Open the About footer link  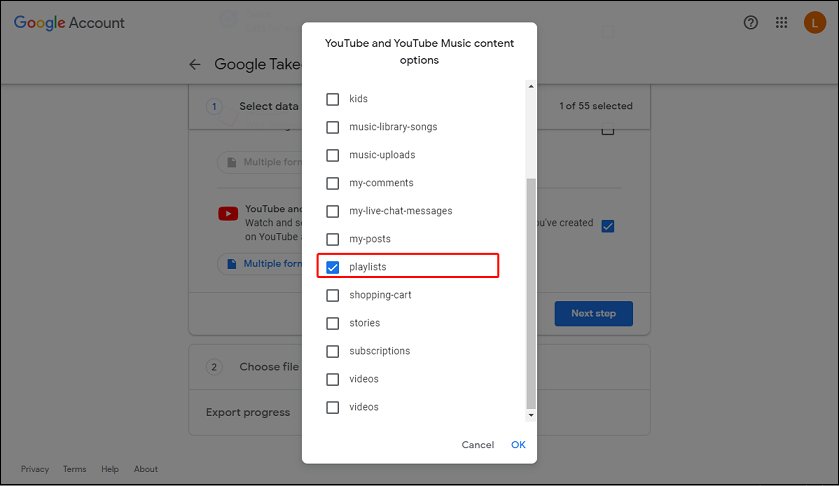(146, 469)
